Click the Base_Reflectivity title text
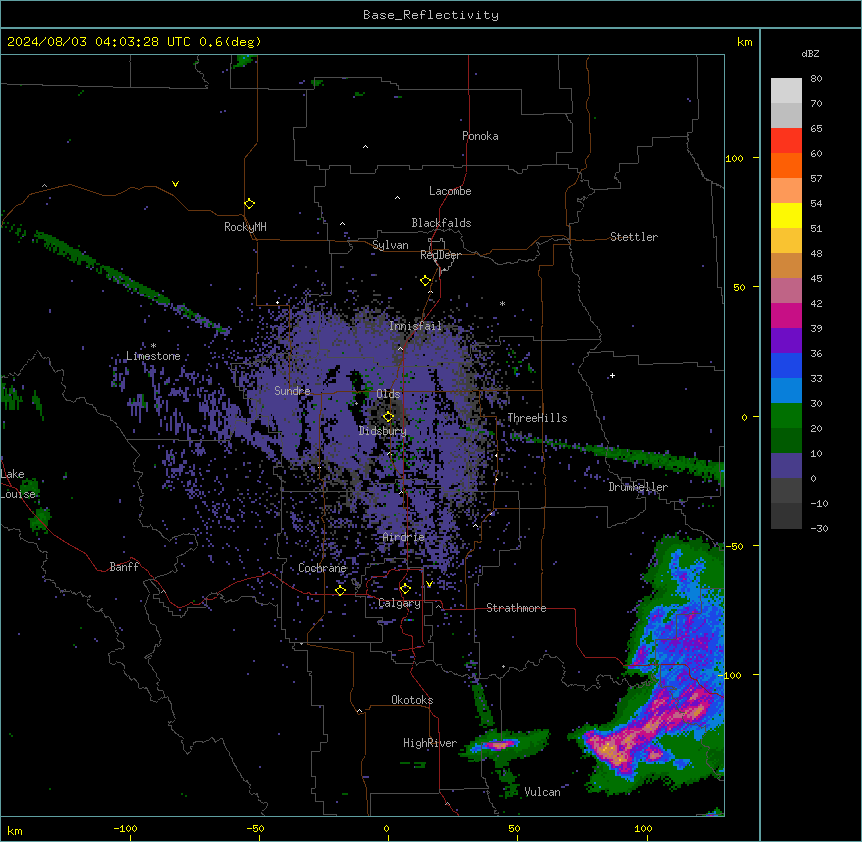The width and height of the screenshot is (862, 842). [x=430, y=15]
